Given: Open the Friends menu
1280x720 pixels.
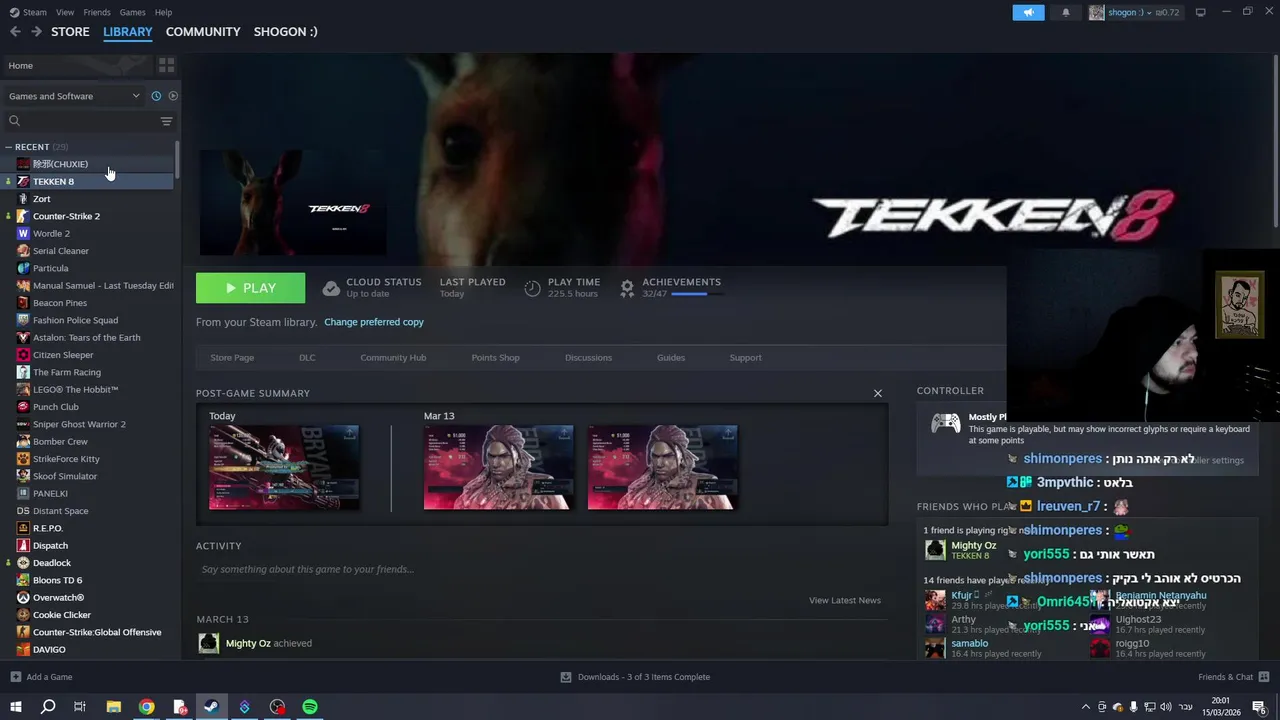Looking at the screenshot, I should pyautogui.click(x=97, y=12).
